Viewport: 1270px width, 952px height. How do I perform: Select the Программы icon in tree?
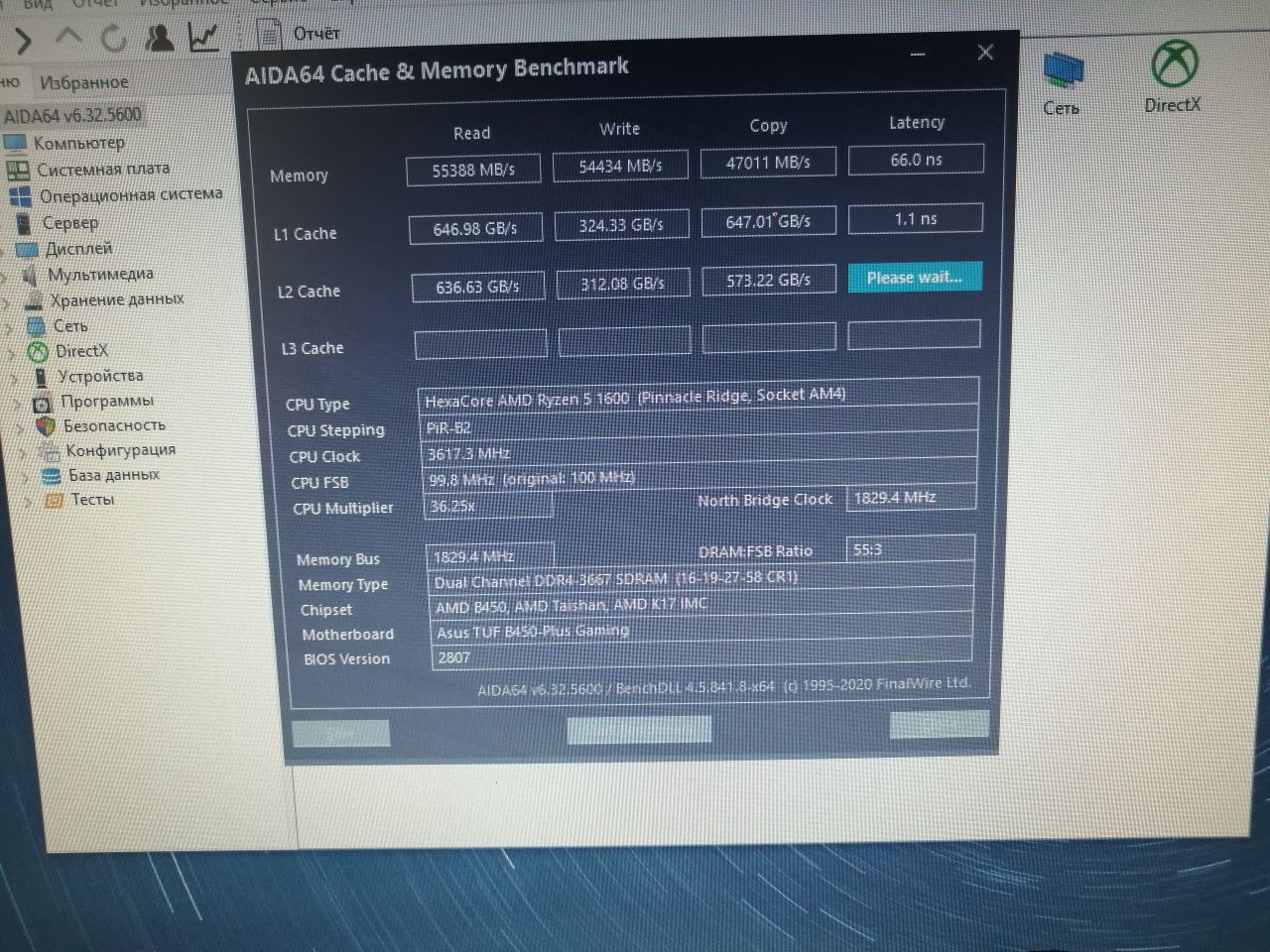pyautogui.click(x=43, y=403)
